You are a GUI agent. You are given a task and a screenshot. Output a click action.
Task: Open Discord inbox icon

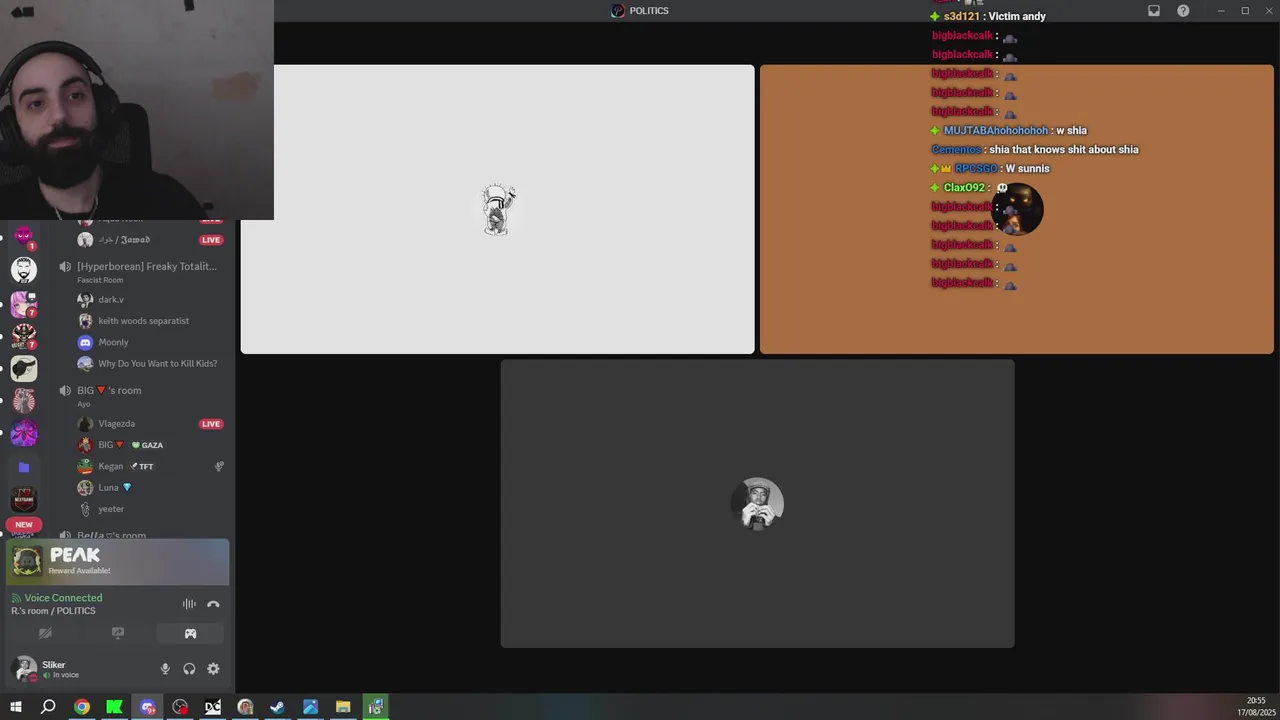1154,11
